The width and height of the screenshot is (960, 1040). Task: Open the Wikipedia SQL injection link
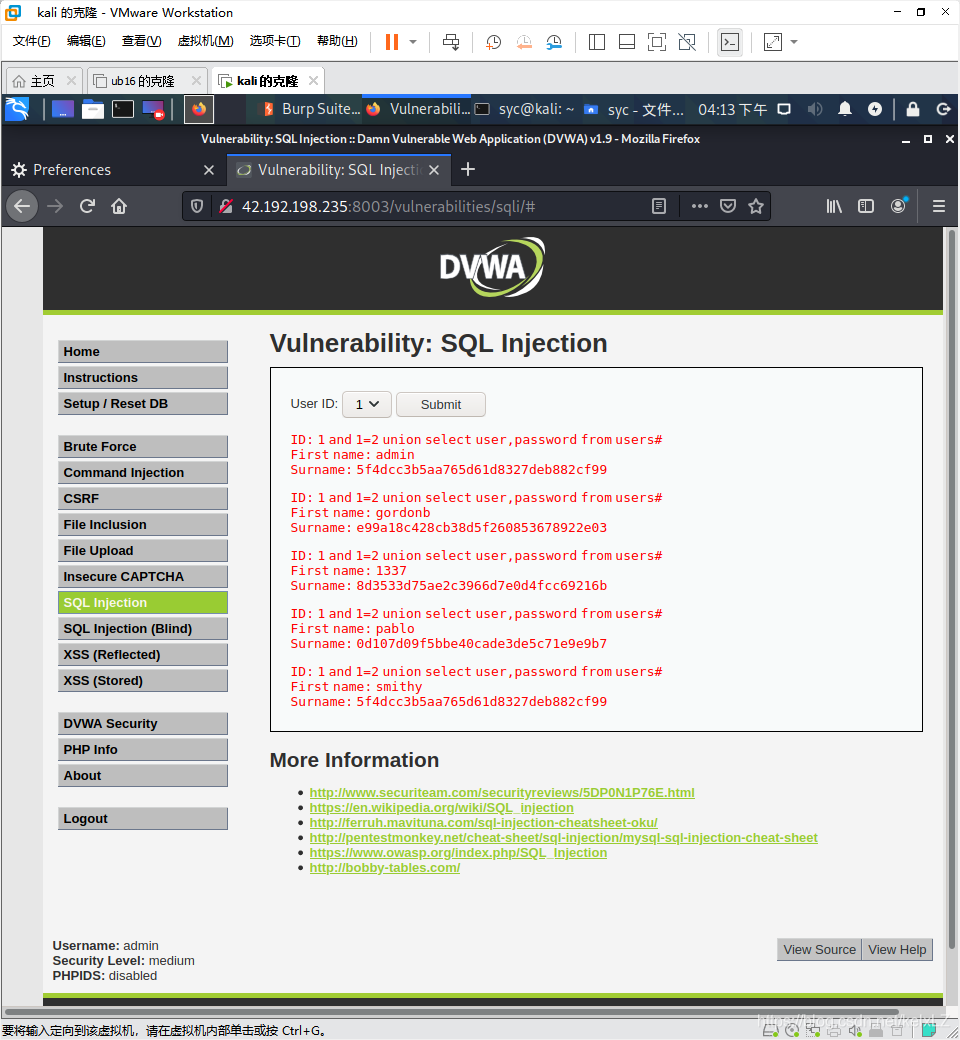[441, 807]
